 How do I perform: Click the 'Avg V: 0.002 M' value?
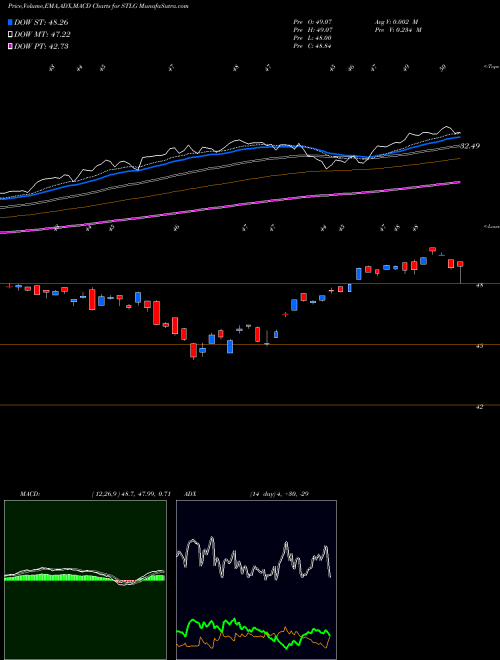[397, 21]
